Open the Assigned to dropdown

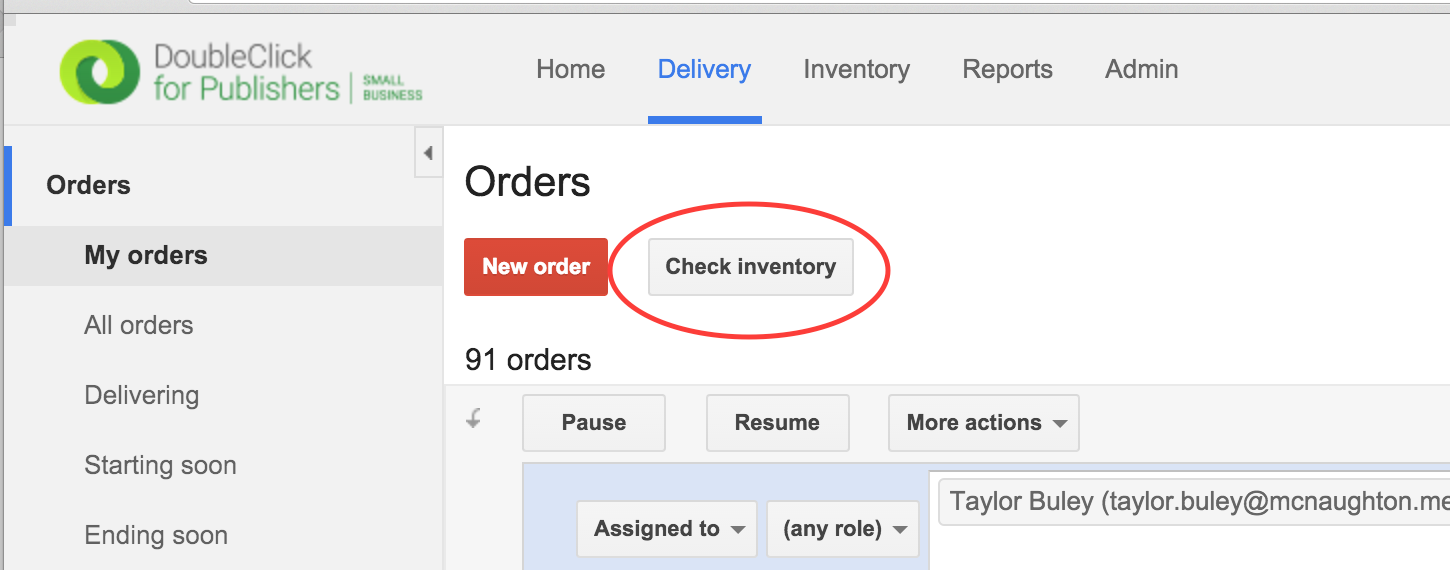coord(666,529)
